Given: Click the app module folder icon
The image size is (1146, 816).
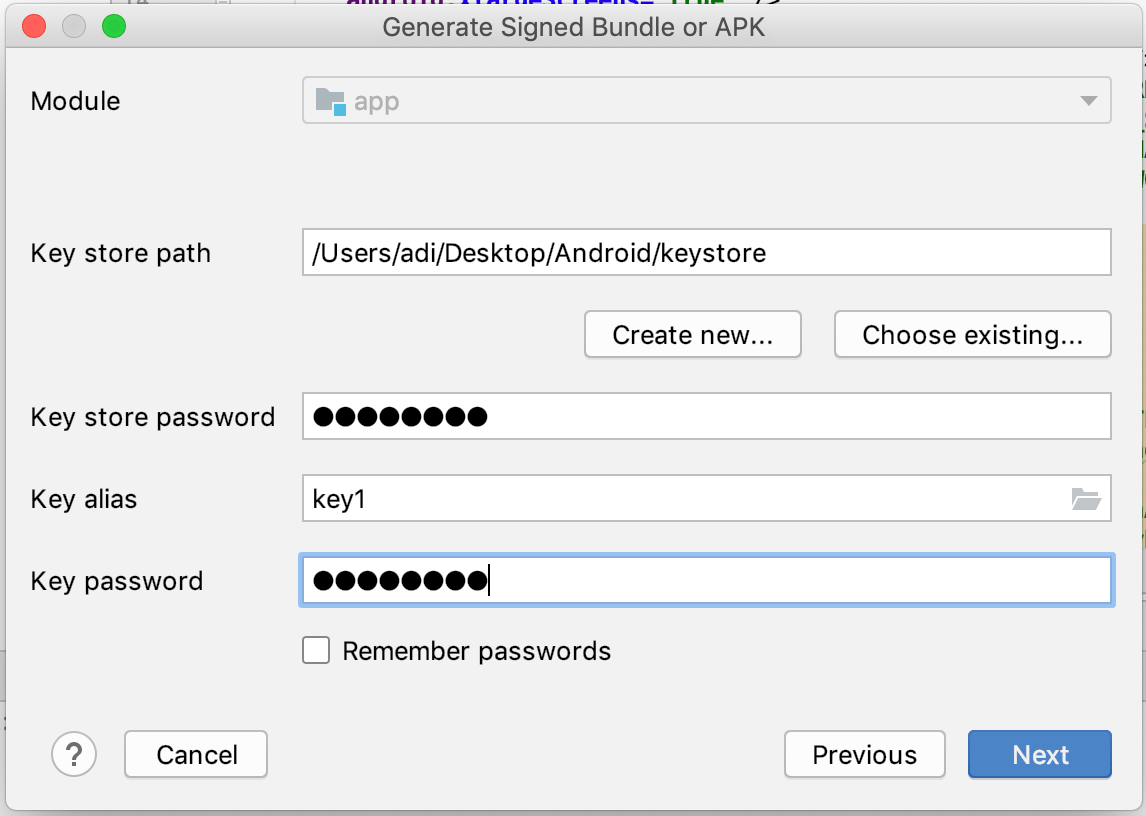Looking at the screenshot, I should pyautogui.click(x=330, y=101).
